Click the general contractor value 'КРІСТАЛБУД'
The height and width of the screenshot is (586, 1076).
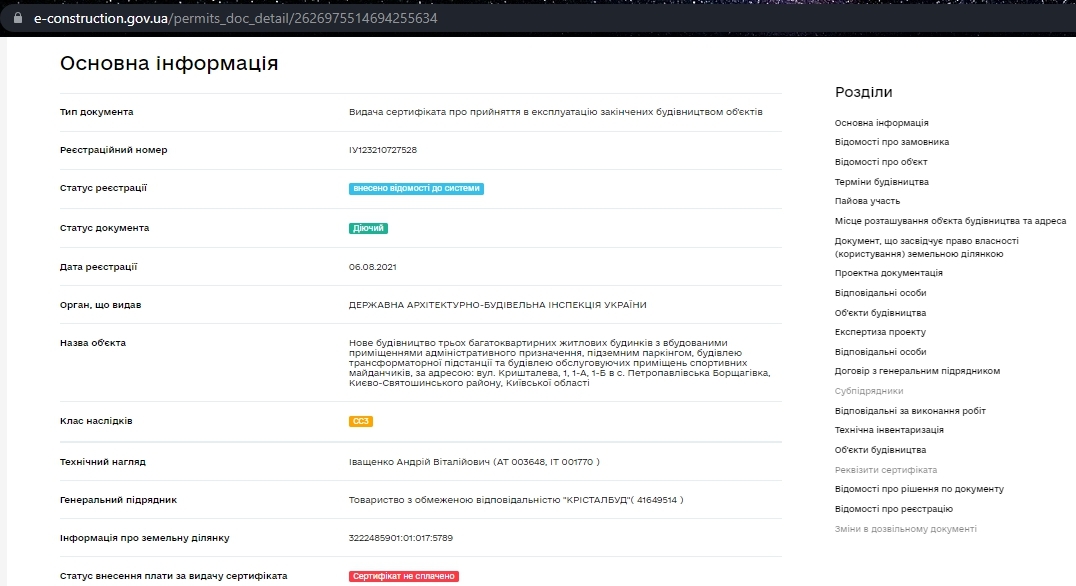pyautogui.click(x=515, y=500)
